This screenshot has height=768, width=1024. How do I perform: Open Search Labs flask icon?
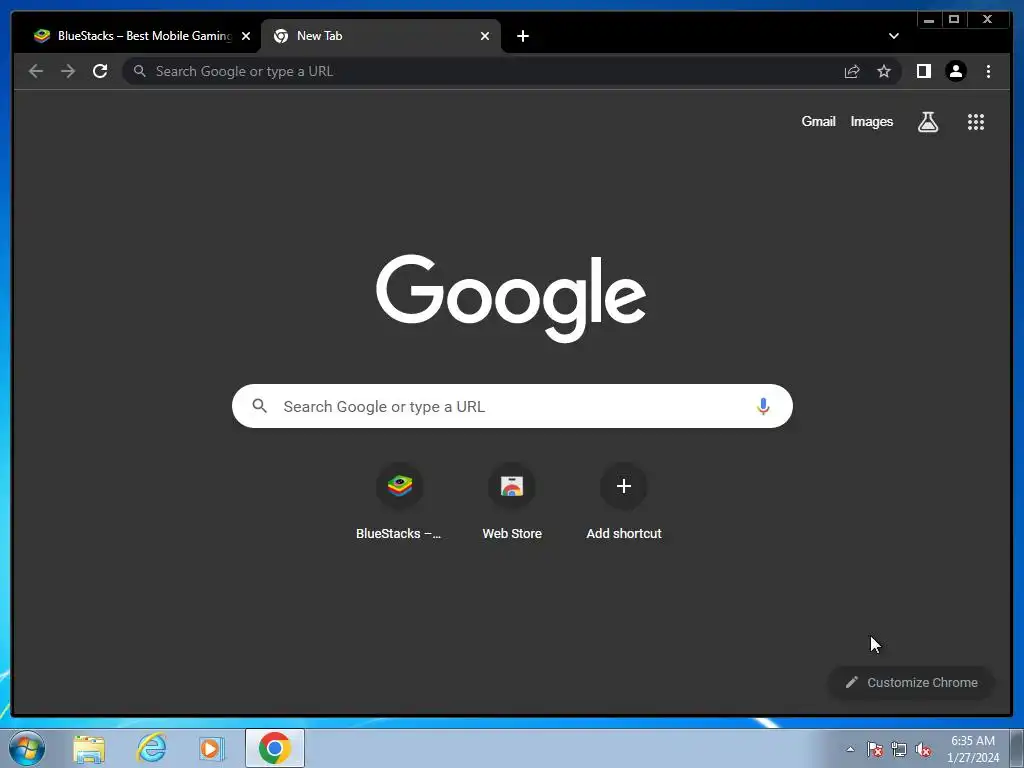point(928,121)
